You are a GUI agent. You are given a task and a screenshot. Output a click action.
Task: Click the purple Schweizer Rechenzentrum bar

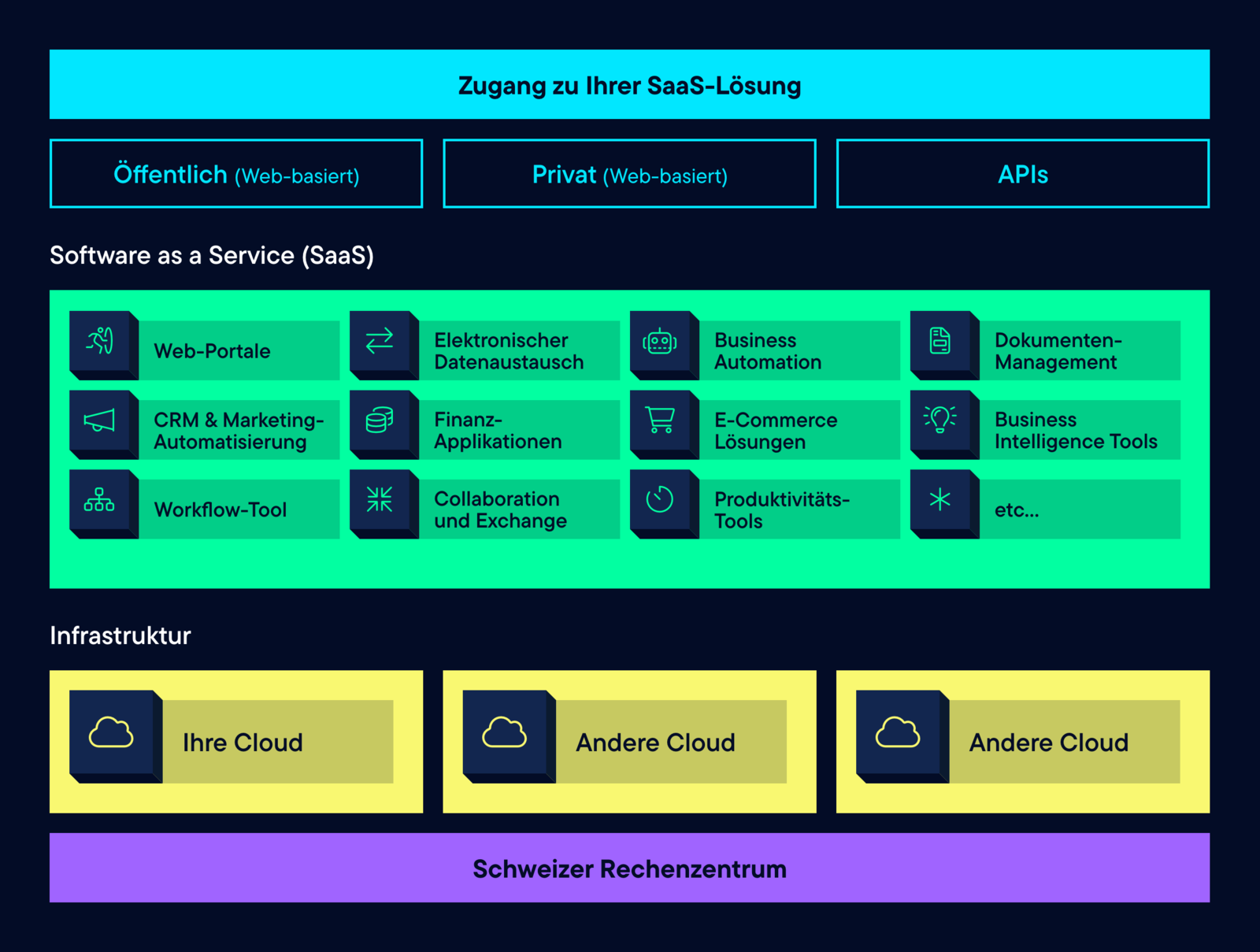coord(629,868)
